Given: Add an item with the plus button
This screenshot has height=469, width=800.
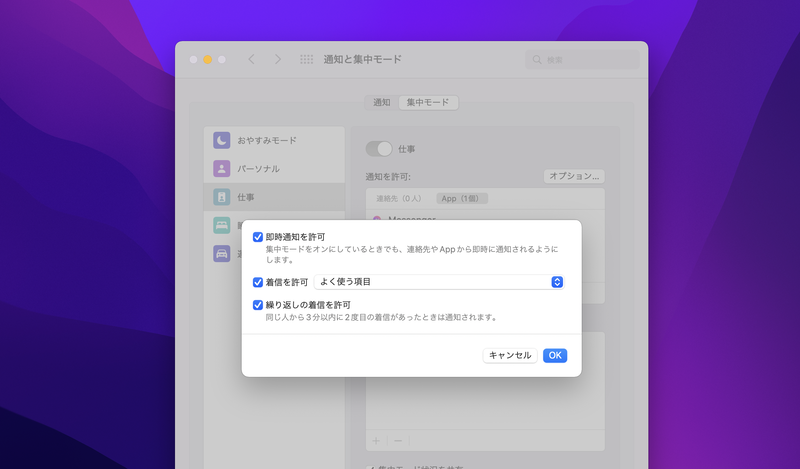Looking at the screenshot, I should tap(376, 440).
